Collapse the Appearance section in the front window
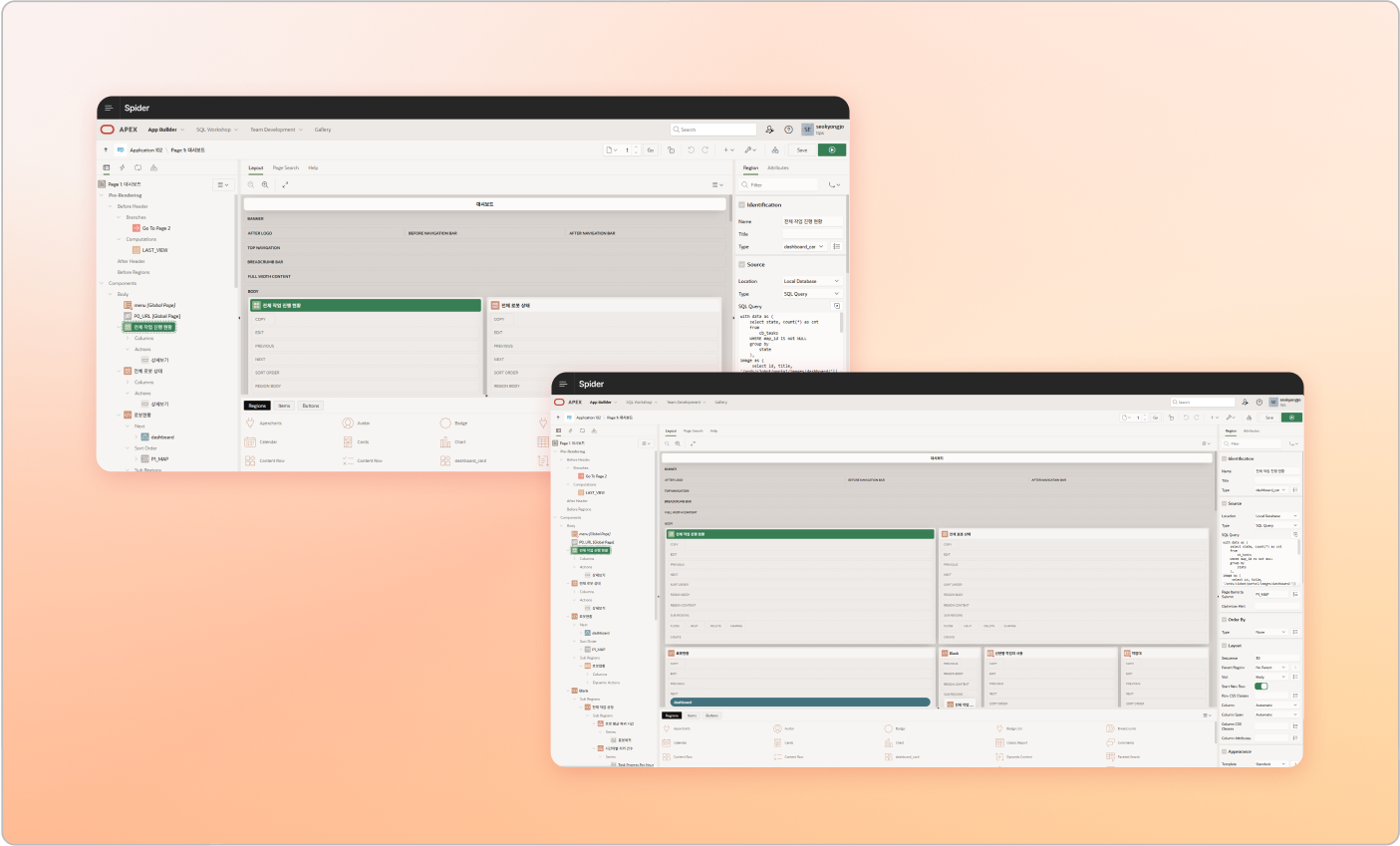 click(x=1225, y=751)
